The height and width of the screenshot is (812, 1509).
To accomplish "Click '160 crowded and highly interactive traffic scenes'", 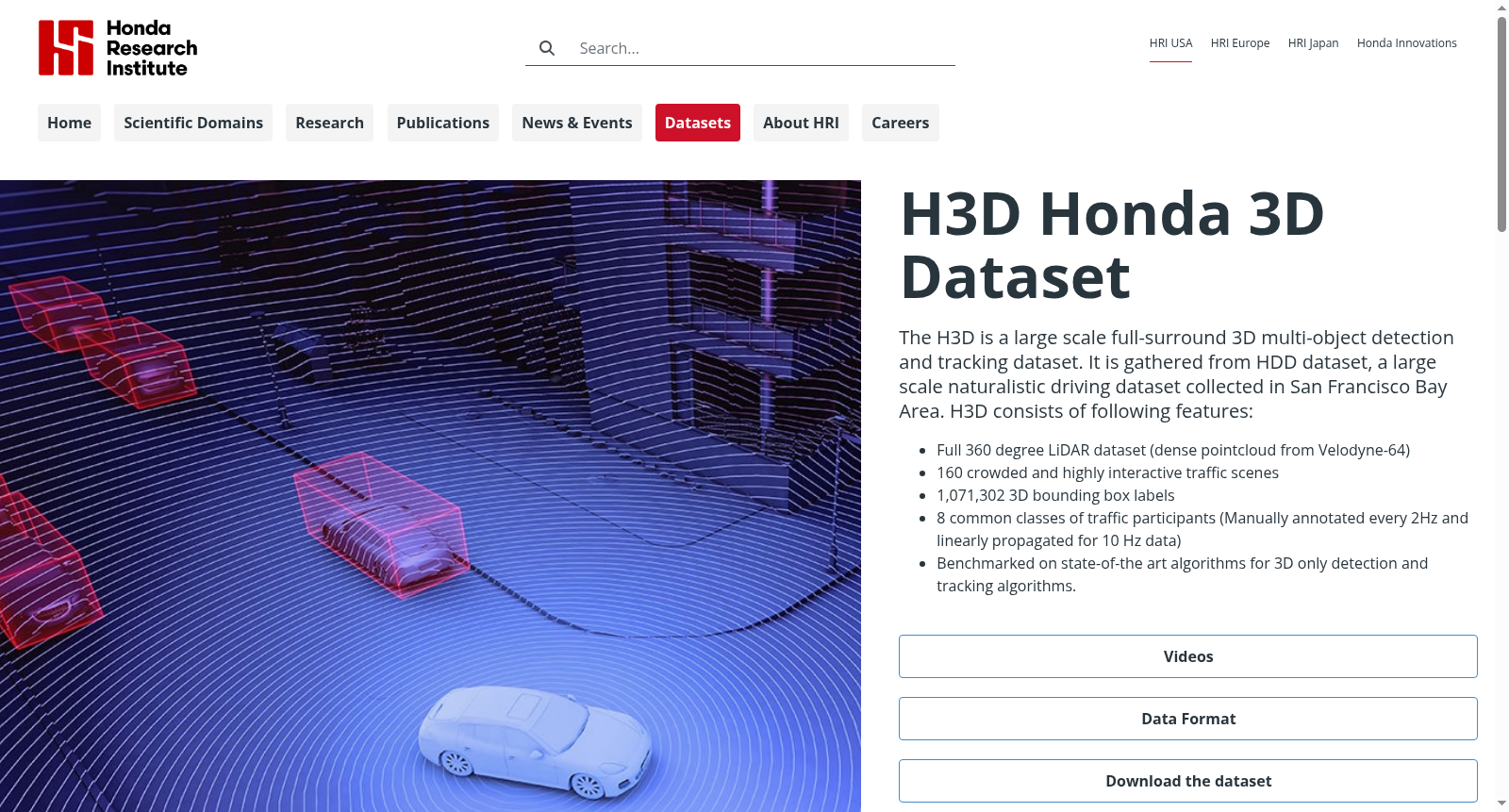I will [x=1107, y=472].
